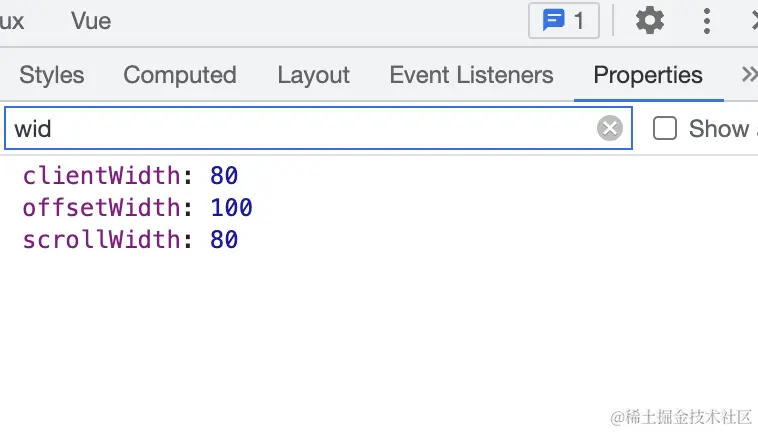Open the three-dot customize DevTools menu

[706, 21]
